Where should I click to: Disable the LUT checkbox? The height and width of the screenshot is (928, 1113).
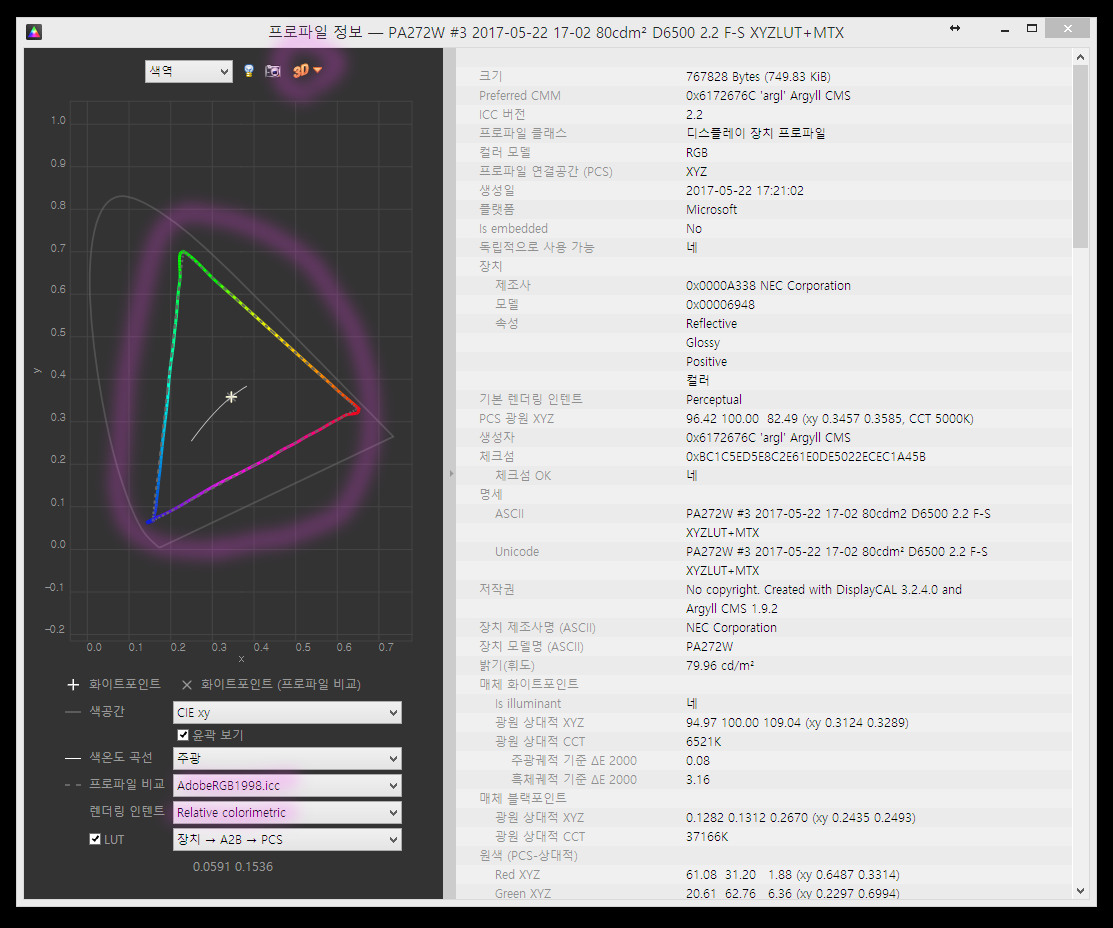[96, 839]
